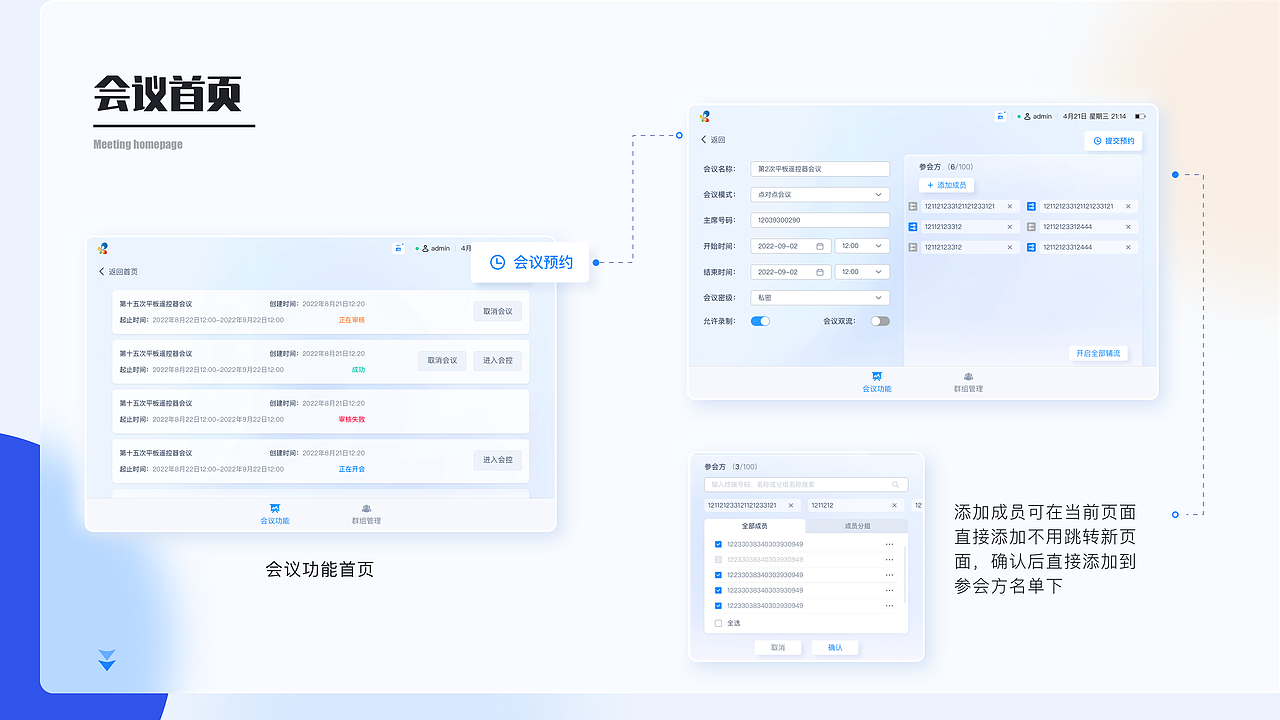1280x720 pixels.
Task: Click the 开启全部辅流 button
Action: click(x=1098, y=353)
